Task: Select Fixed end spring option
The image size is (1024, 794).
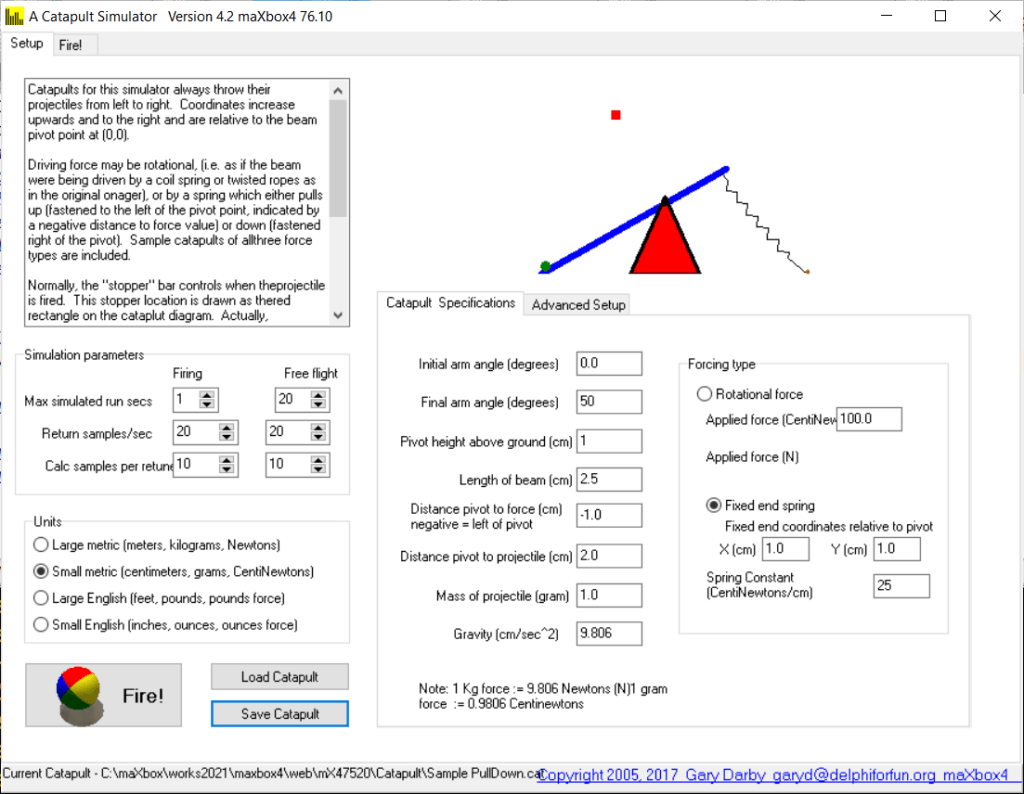Action: click(714, 505)
